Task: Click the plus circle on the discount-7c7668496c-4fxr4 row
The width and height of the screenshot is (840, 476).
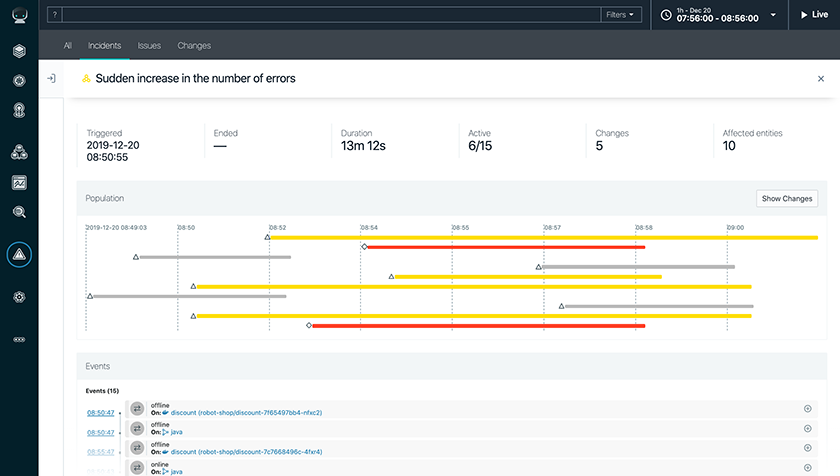Action: pos(808,448)
